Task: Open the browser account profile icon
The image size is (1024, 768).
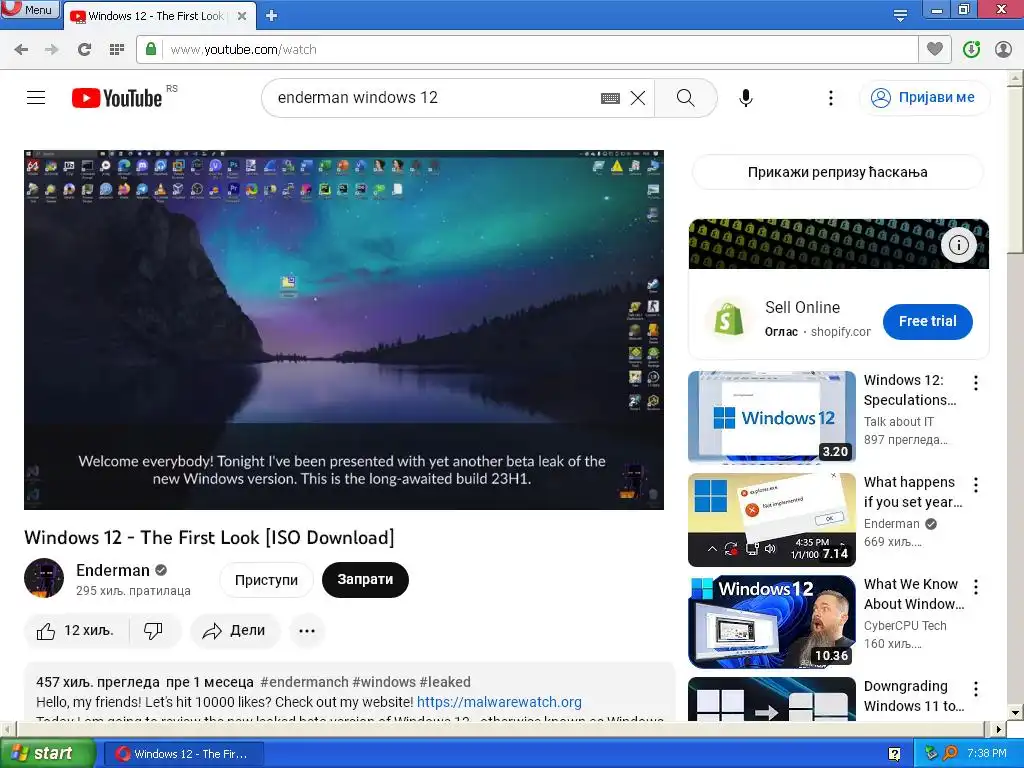Action: coord(1003,49)
